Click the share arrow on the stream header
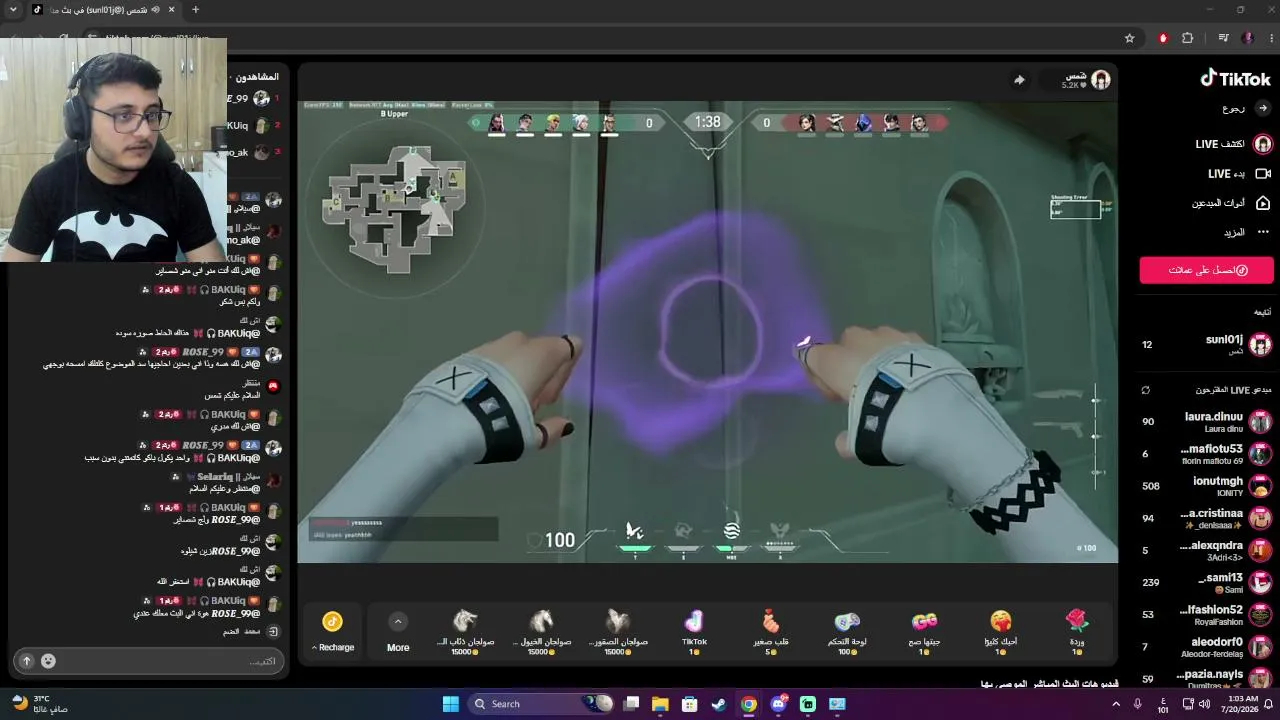The width and height of the screenshot is (1280, 720). point(1019,80)
